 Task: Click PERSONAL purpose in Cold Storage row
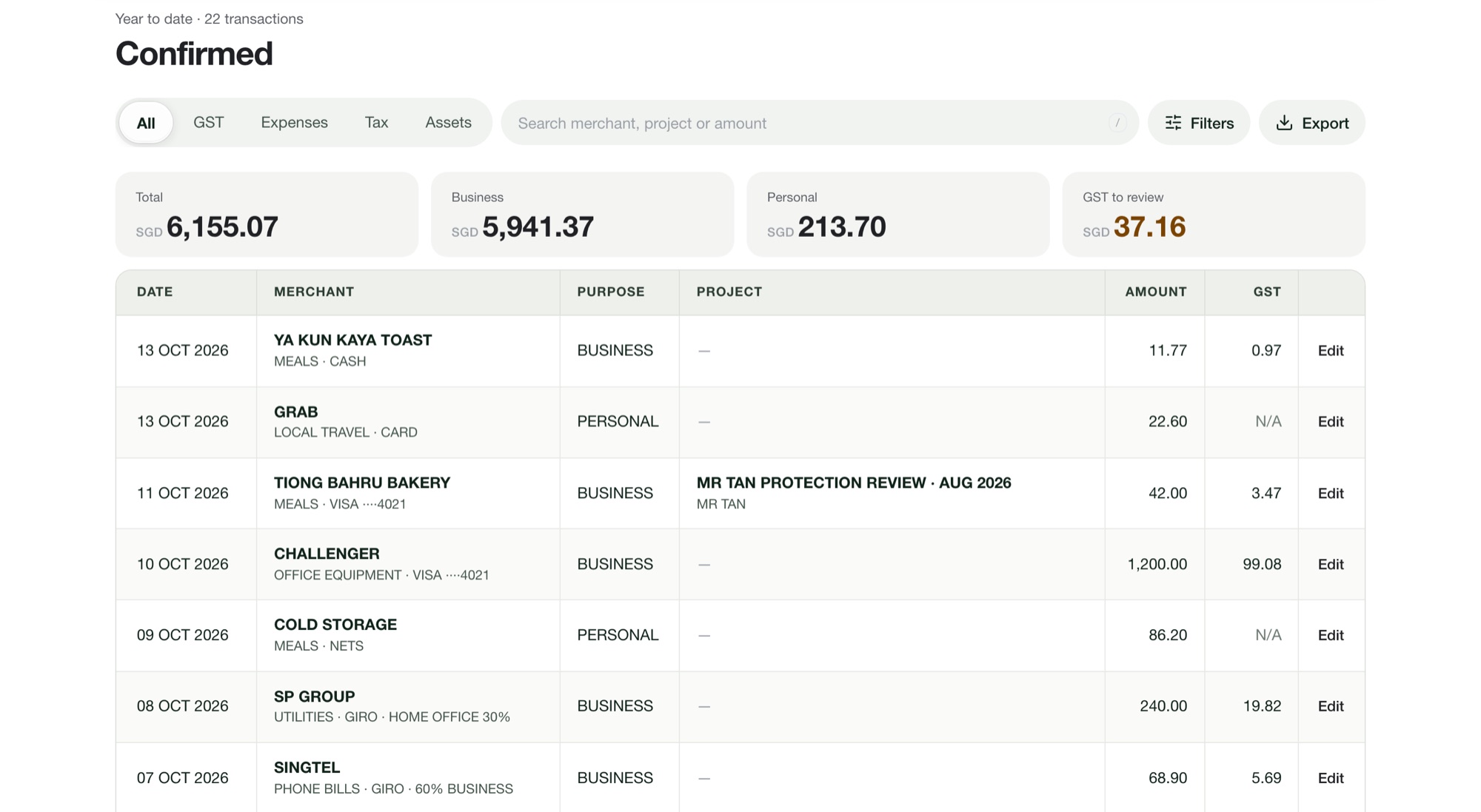(618, 636)
